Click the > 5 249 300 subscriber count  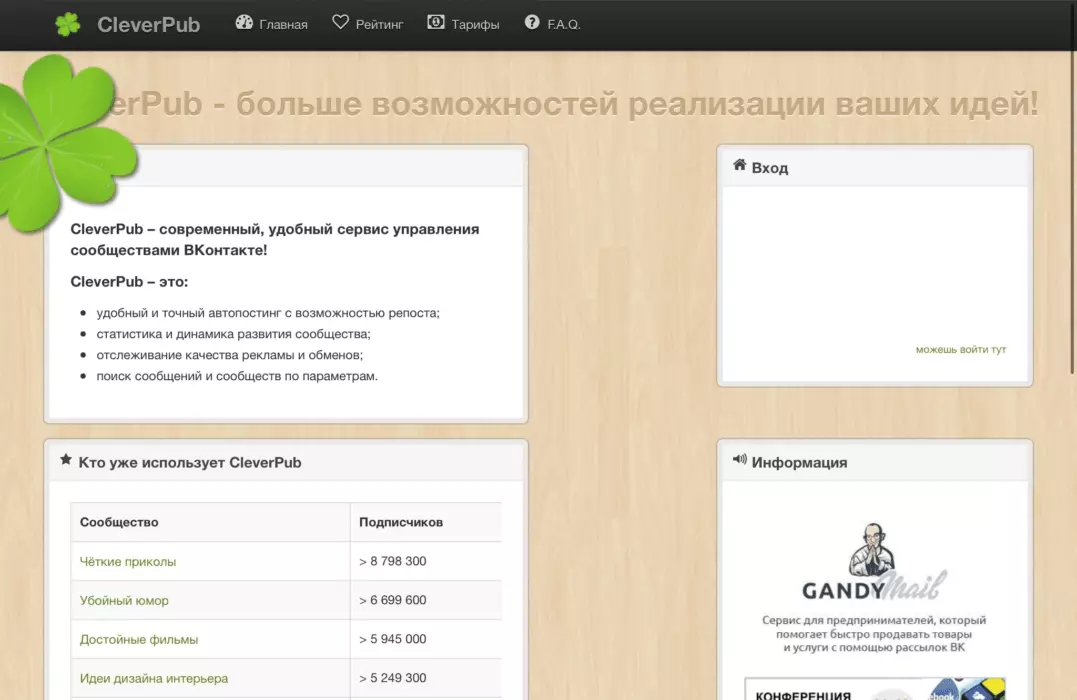coord(392,678)
